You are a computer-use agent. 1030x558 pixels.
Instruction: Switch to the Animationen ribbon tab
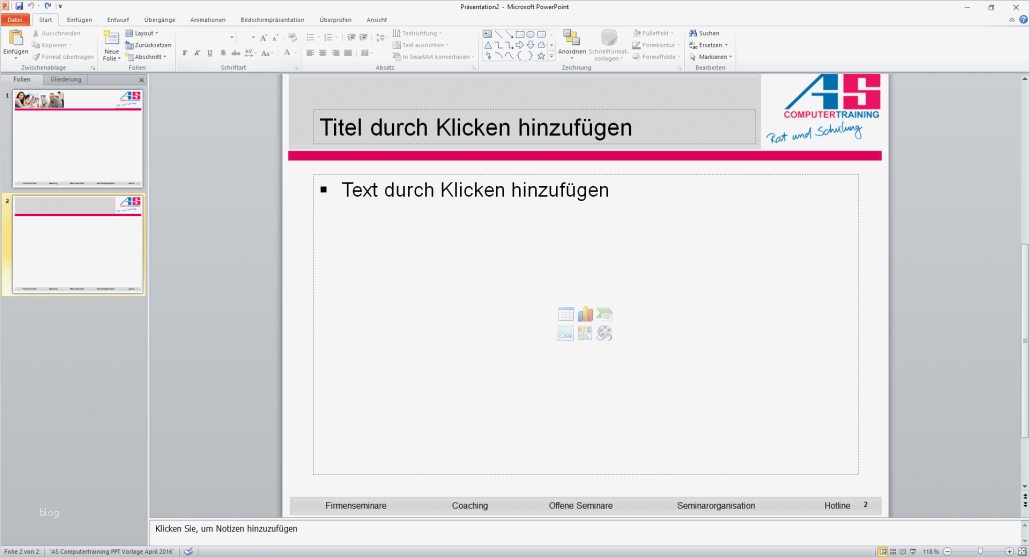pyautogui.click(x=208, y=20)
